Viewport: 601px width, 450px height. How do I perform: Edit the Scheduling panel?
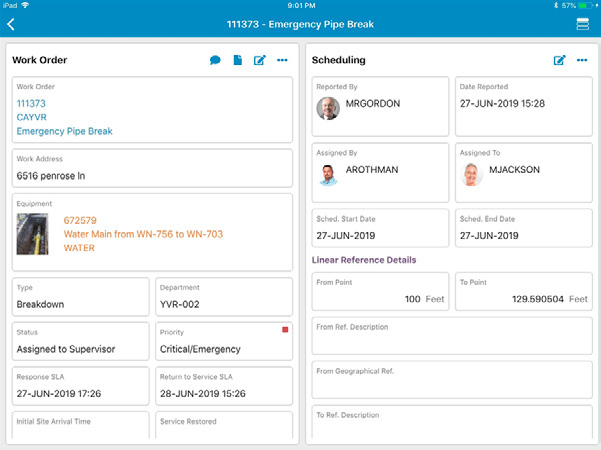coord(560,61)
